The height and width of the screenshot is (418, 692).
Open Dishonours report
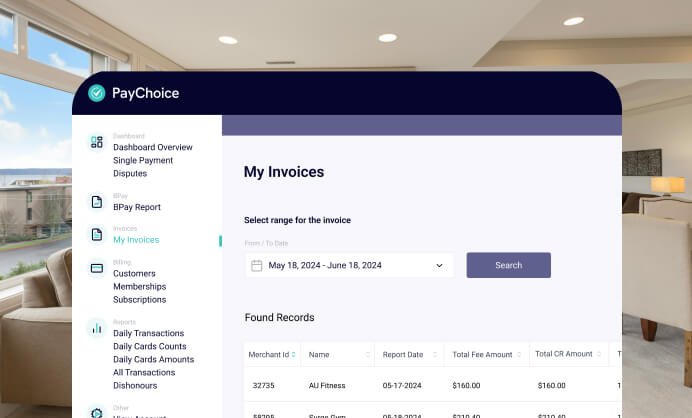tap(135, 386)
